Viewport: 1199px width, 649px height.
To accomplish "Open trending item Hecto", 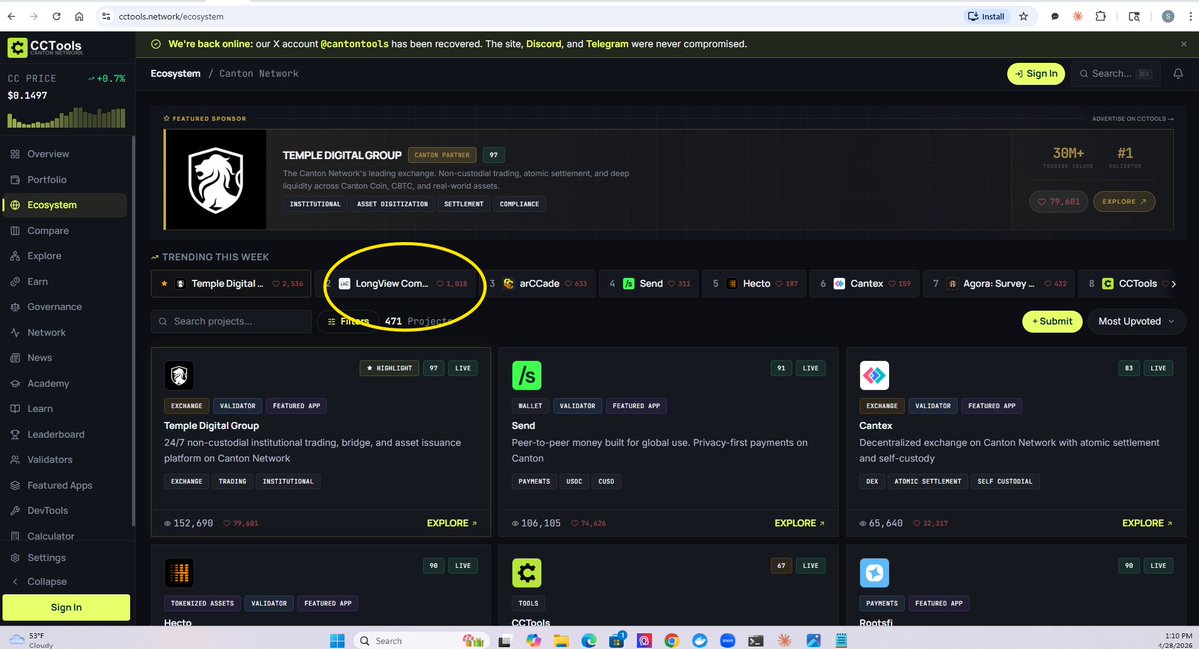I will [x=753, y=284].
